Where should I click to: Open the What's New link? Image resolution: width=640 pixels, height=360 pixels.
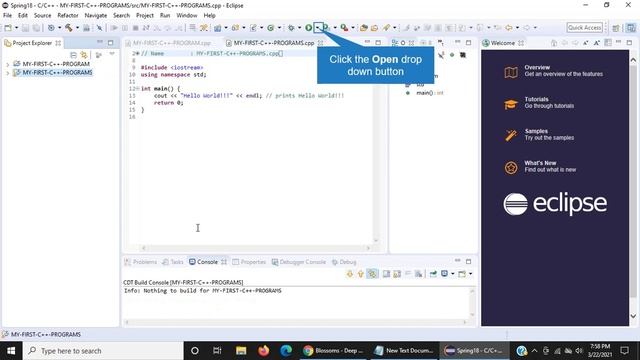[540, 166]
